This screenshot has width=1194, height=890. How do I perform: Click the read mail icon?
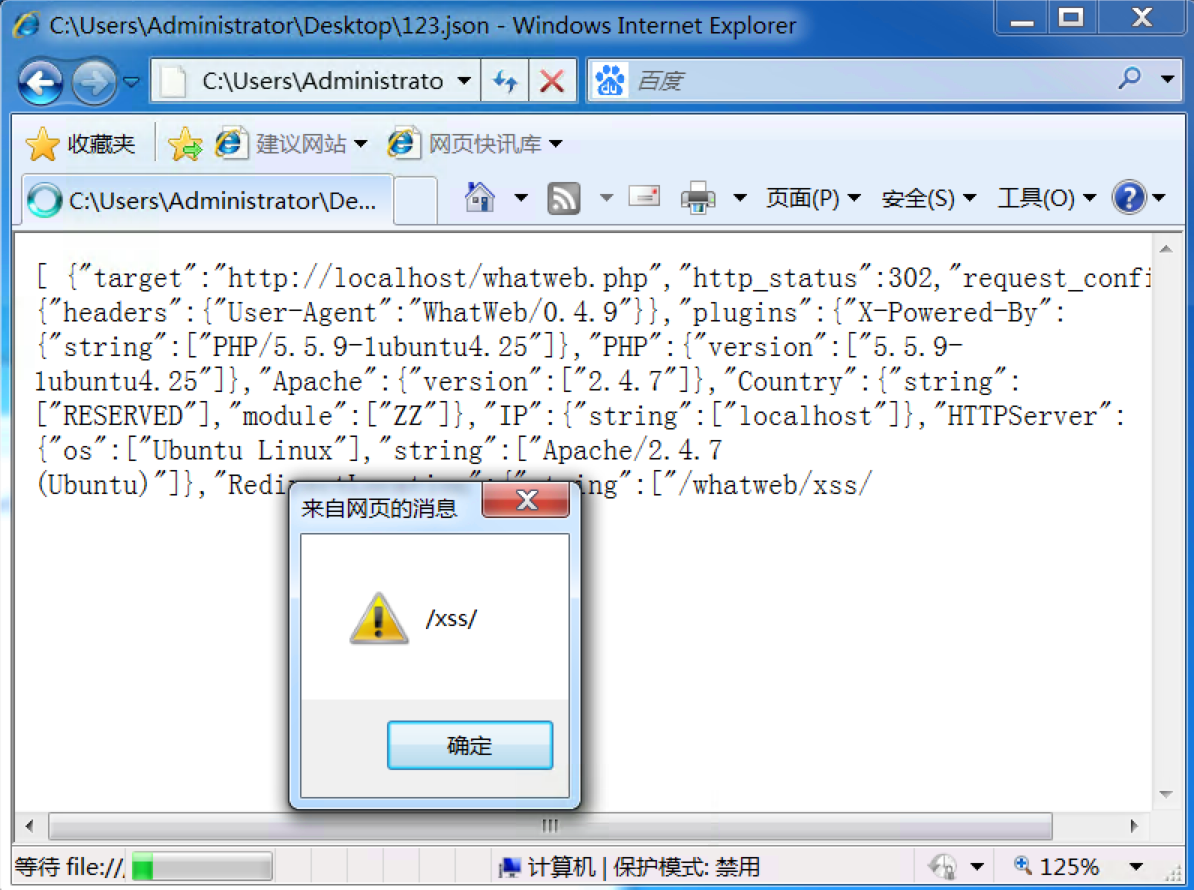(x=644, y=197)
